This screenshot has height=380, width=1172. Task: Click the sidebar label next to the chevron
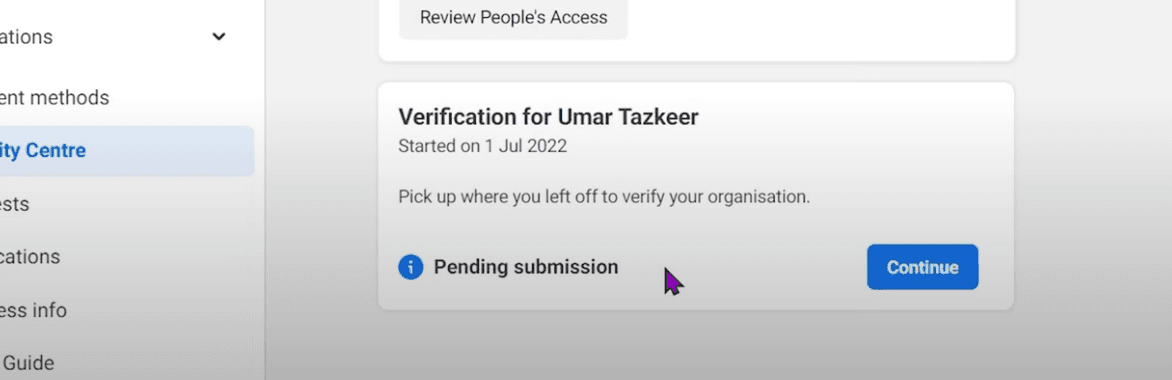tap(26, 37)
